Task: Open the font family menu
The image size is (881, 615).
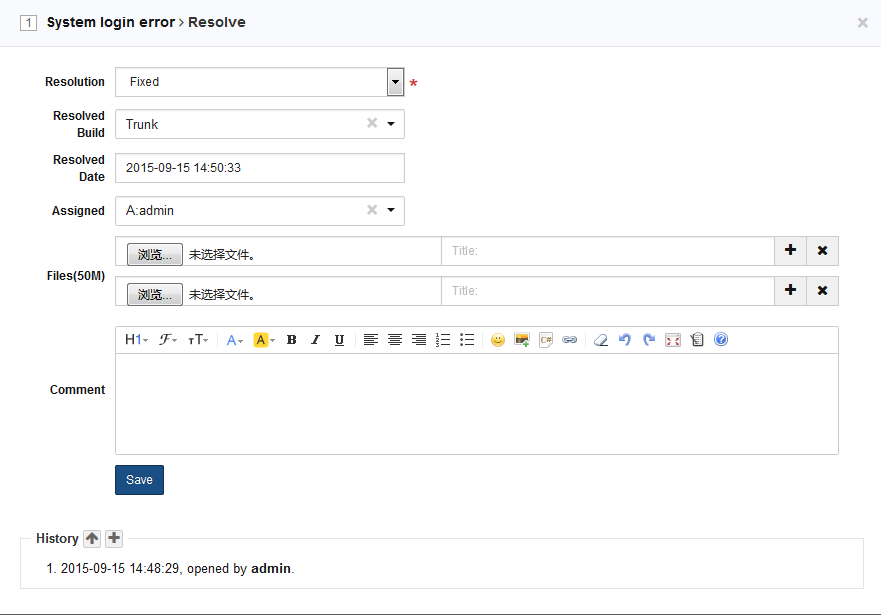Action: click(x=168, y=340)
